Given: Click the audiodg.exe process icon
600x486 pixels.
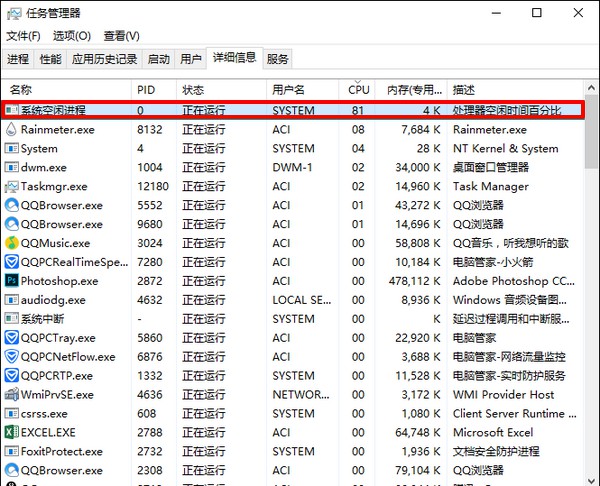Looking at the screenshot, I should [11, 300].
